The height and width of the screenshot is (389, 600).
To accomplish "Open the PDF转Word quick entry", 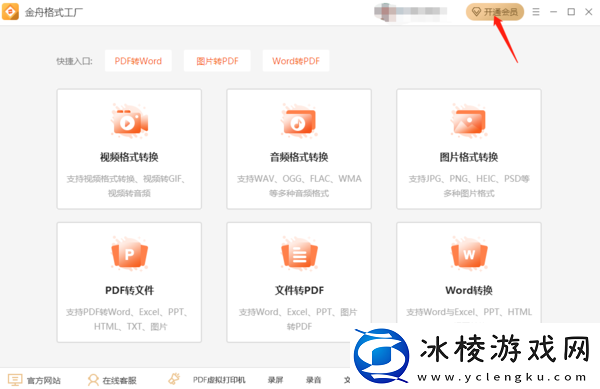I will [138, 61].
